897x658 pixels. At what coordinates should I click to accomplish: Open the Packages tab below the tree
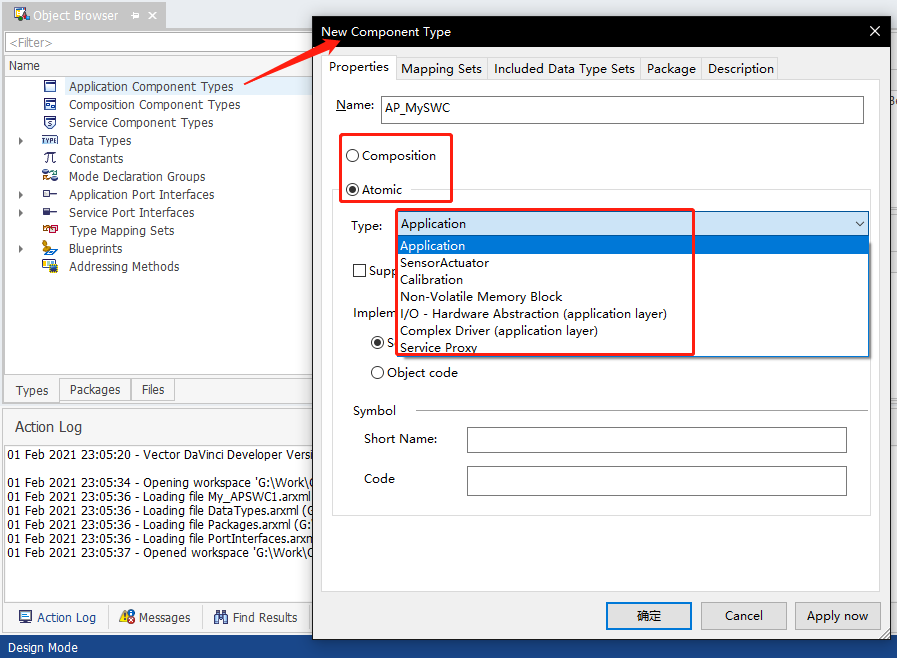tap(94, 389)
